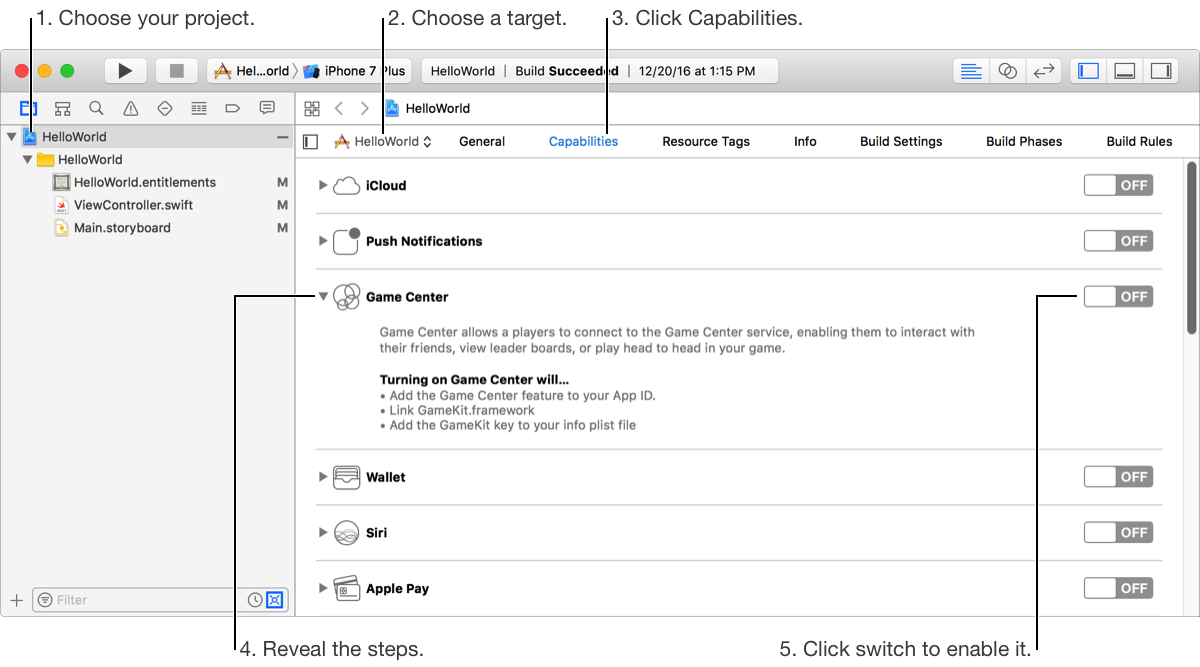Turn on the Push Notifications switch
The width and height of the screenshot is (1200, 667).
[1118, 241]
